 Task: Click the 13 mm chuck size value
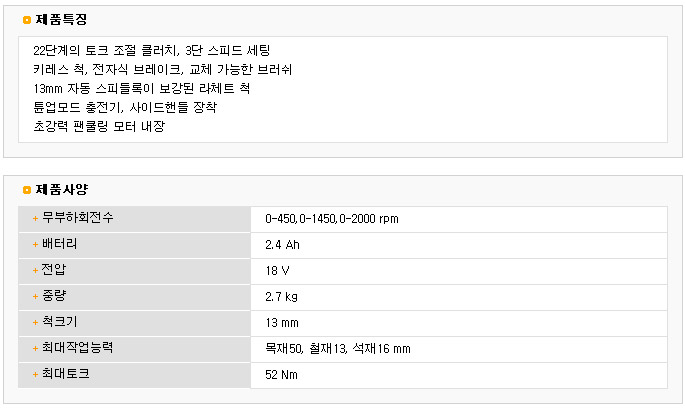(x=282, y=323)
